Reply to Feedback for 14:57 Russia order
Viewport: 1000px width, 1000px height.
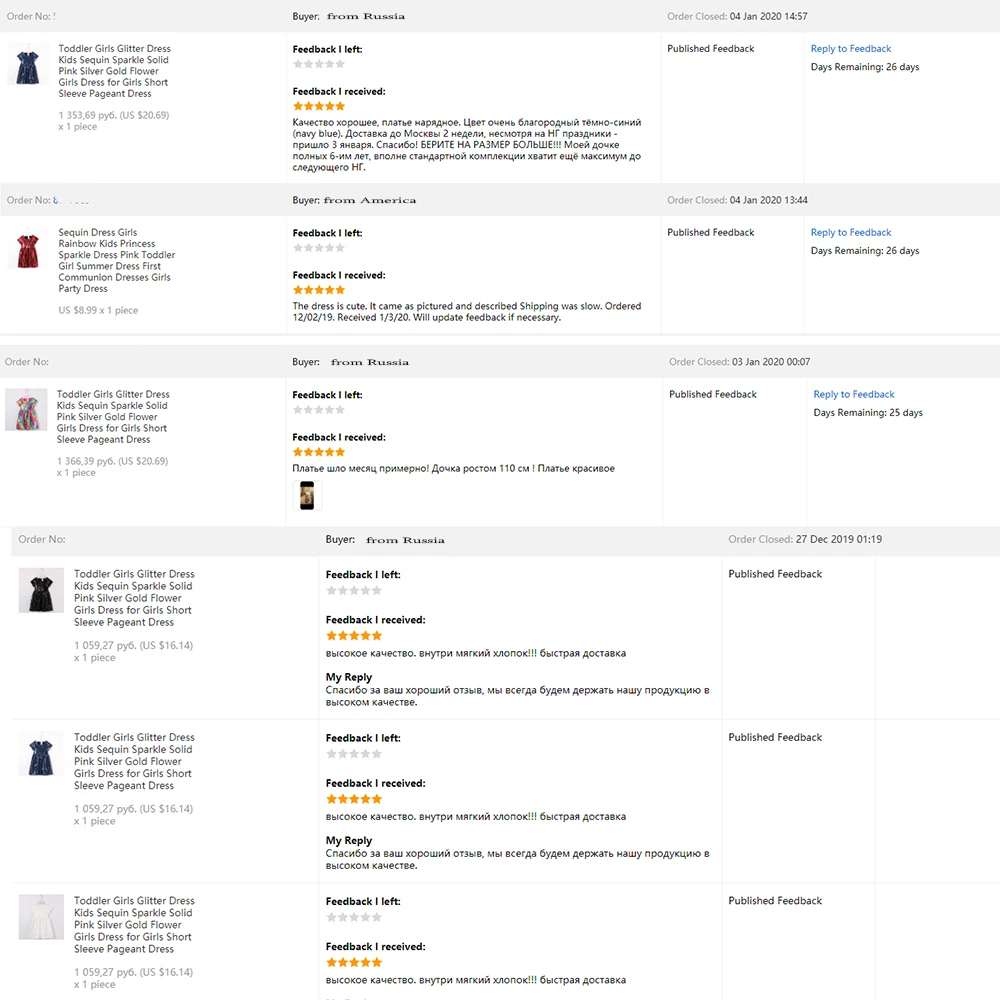tap(850, 48)
